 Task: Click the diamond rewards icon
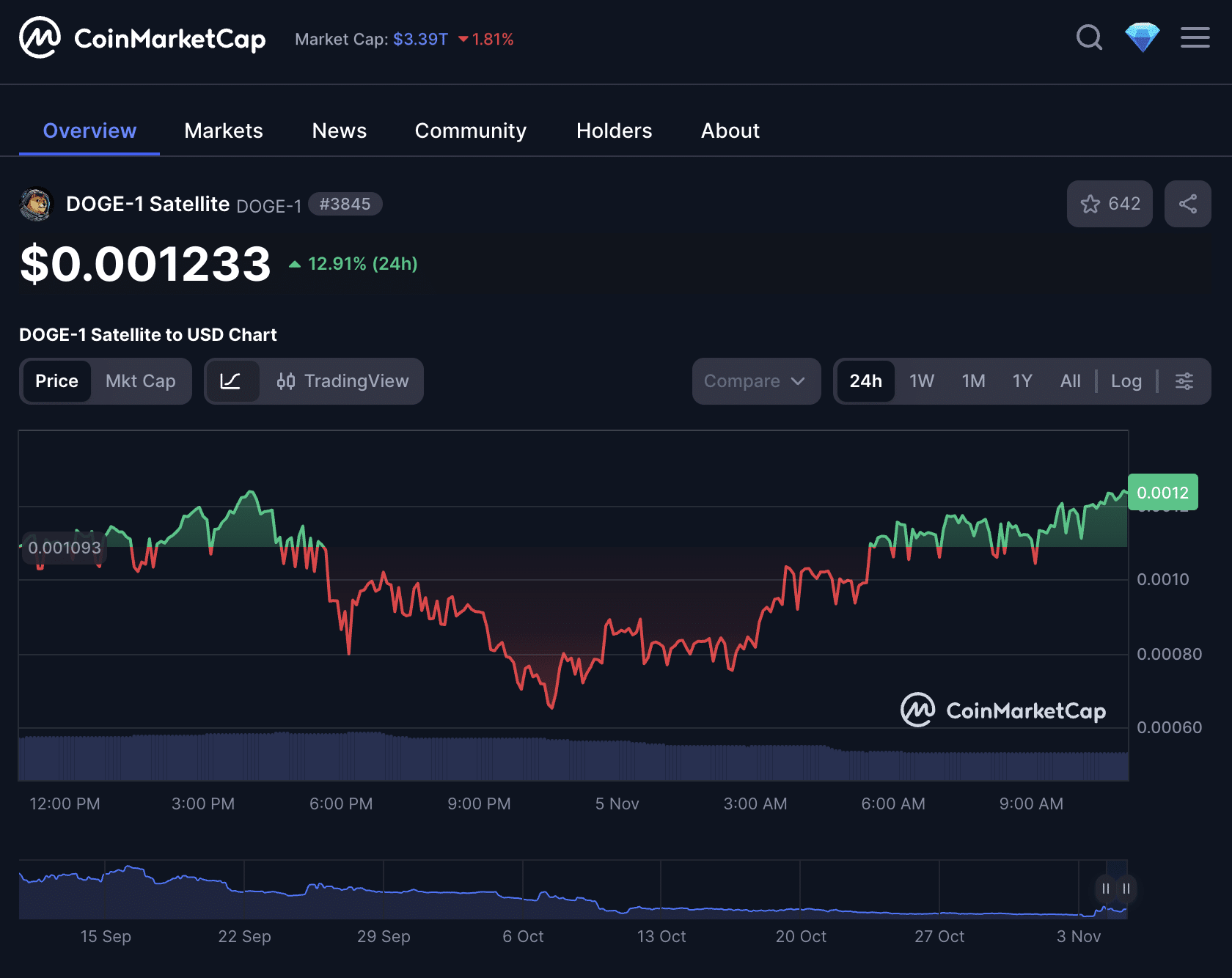pyautogui.click(x=1143, y=38)
